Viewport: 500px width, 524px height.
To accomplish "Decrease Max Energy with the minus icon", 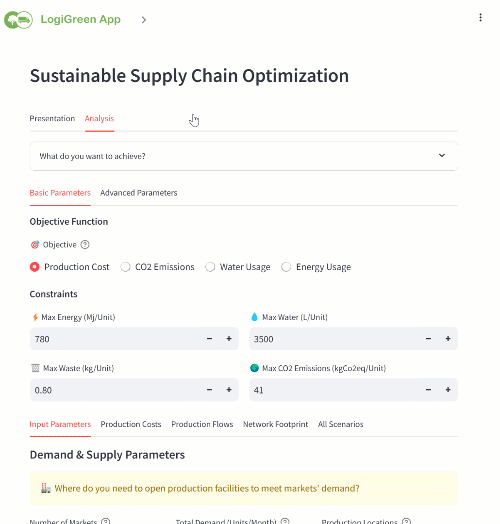I will [210, 339].
